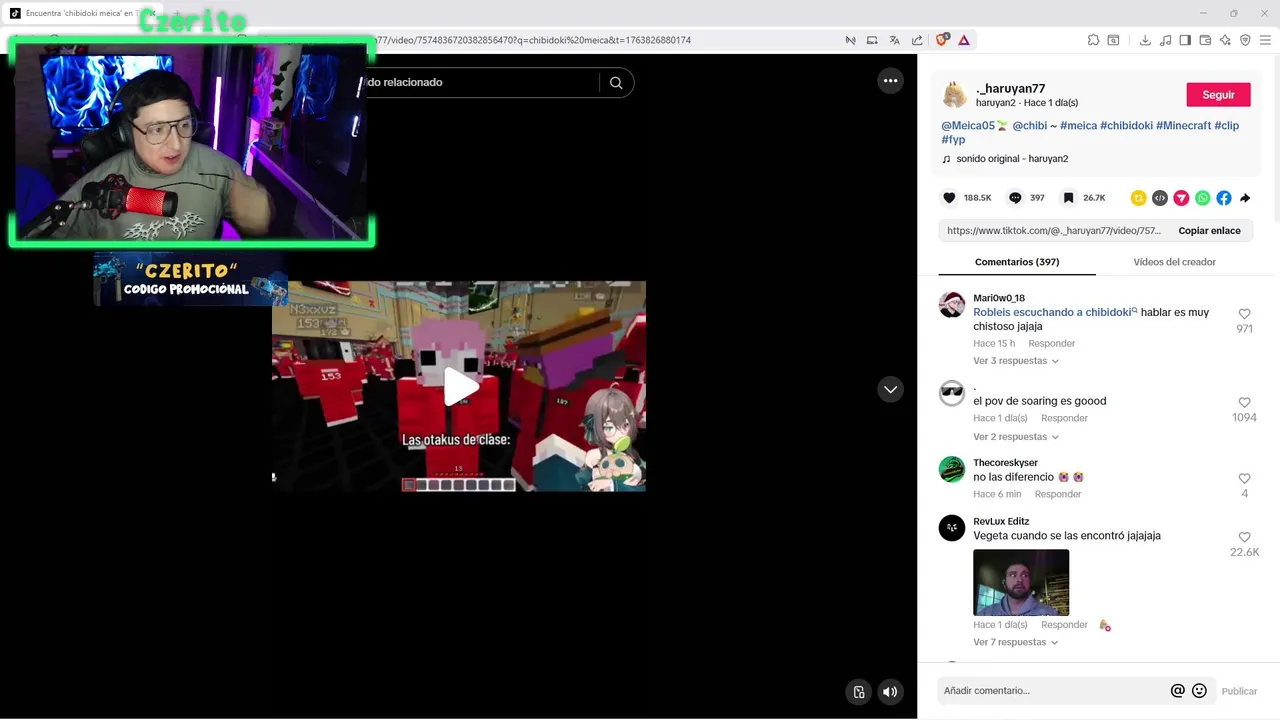Open Mari0w0_18's avatar
The width and height of the screenshot is (1280, 720).
pos(952,305)
